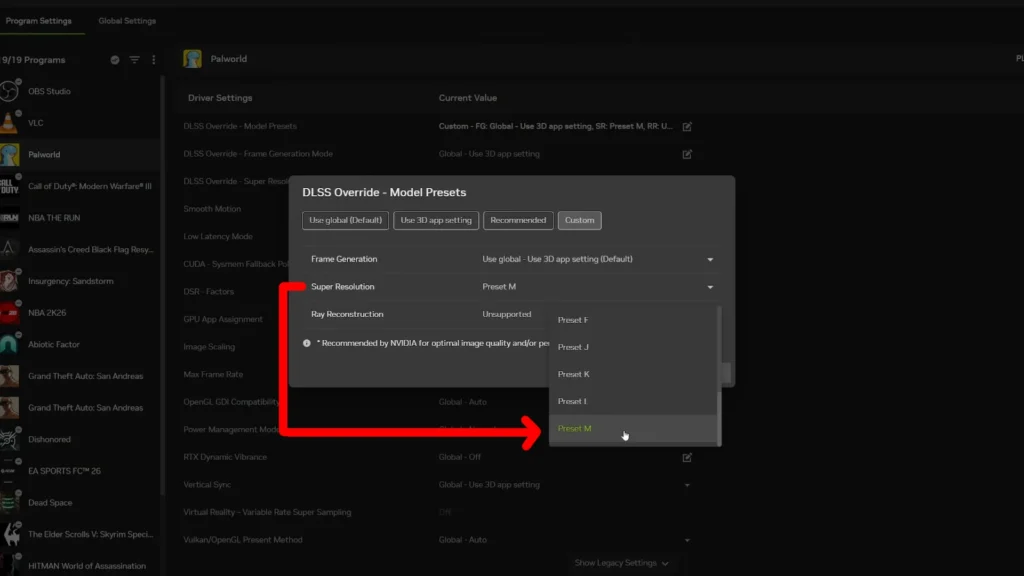Choose Preset J from the list

pyautogui.click(x=633, y=347)
